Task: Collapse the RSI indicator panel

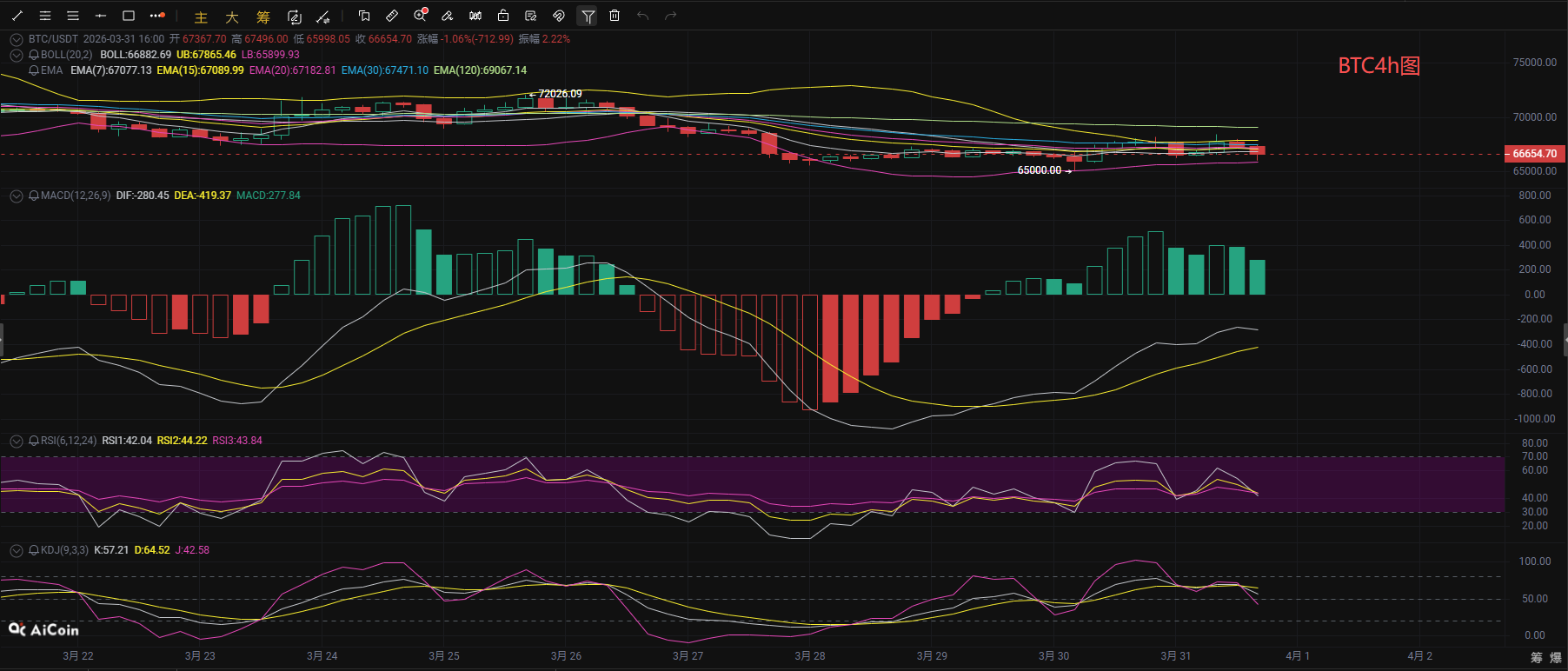Action: pyautogui.click(x=16, y=441)
